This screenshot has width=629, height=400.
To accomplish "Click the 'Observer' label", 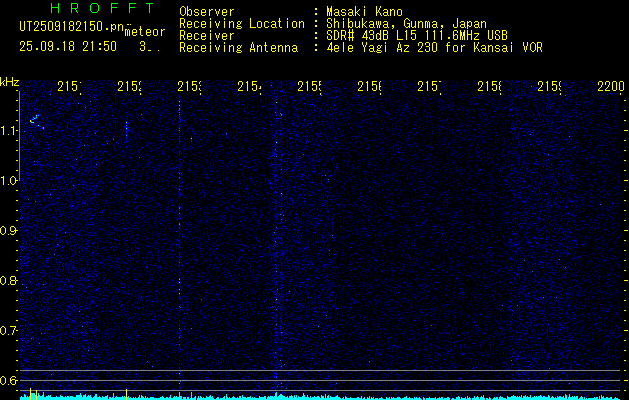I will tap(207, 12).
